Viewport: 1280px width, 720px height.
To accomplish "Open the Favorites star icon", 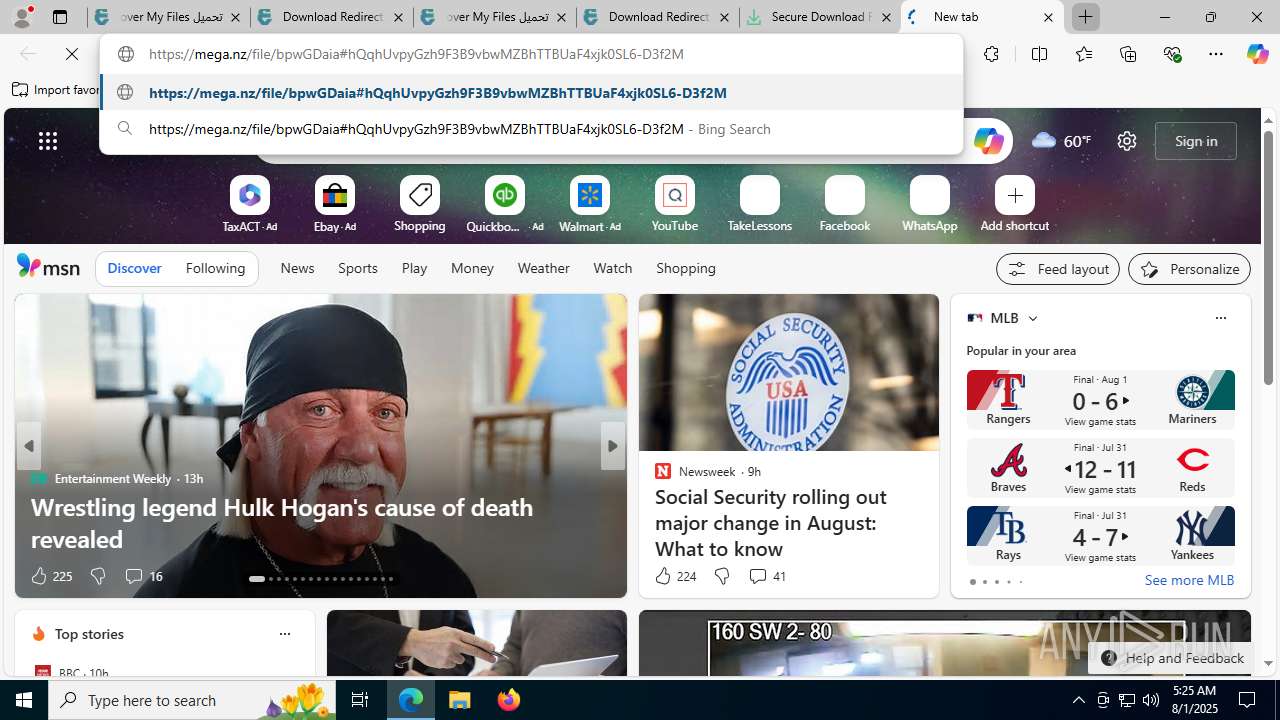I will tap(1083, 54).
